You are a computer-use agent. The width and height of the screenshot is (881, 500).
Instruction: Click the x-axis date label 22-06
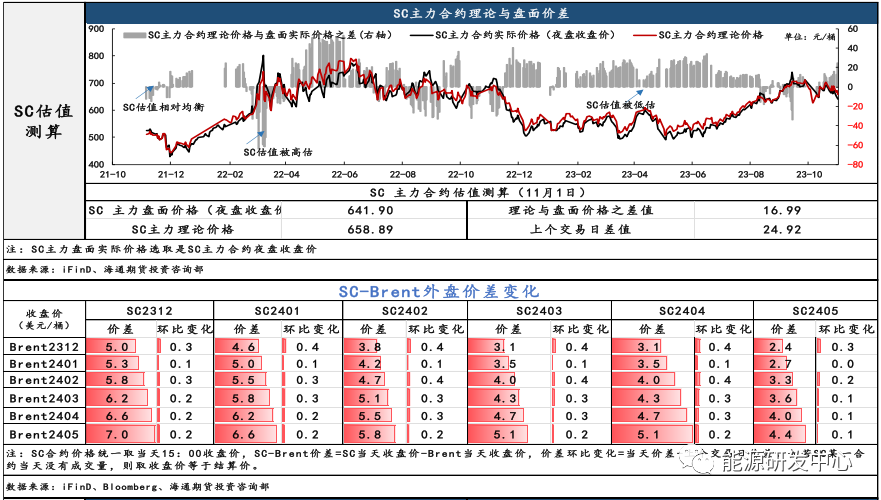(x=344, y=175)
